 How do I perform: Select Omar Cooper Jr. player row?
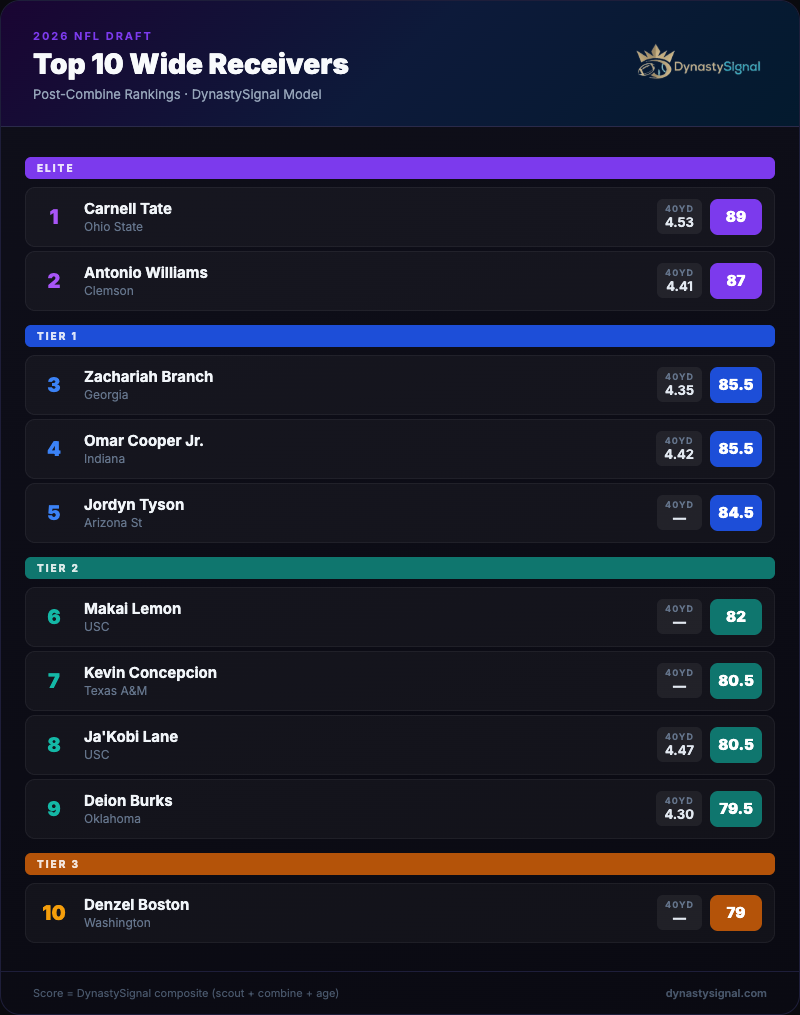coord(400,449)
